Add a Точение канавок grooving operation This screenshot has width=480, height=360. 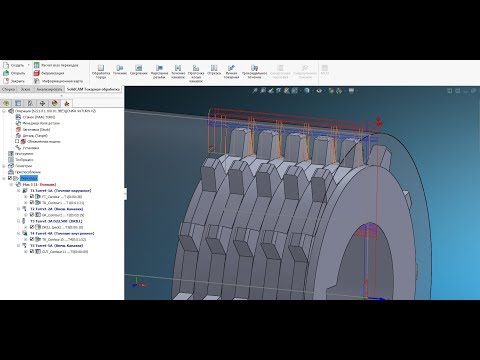(178, 72)
